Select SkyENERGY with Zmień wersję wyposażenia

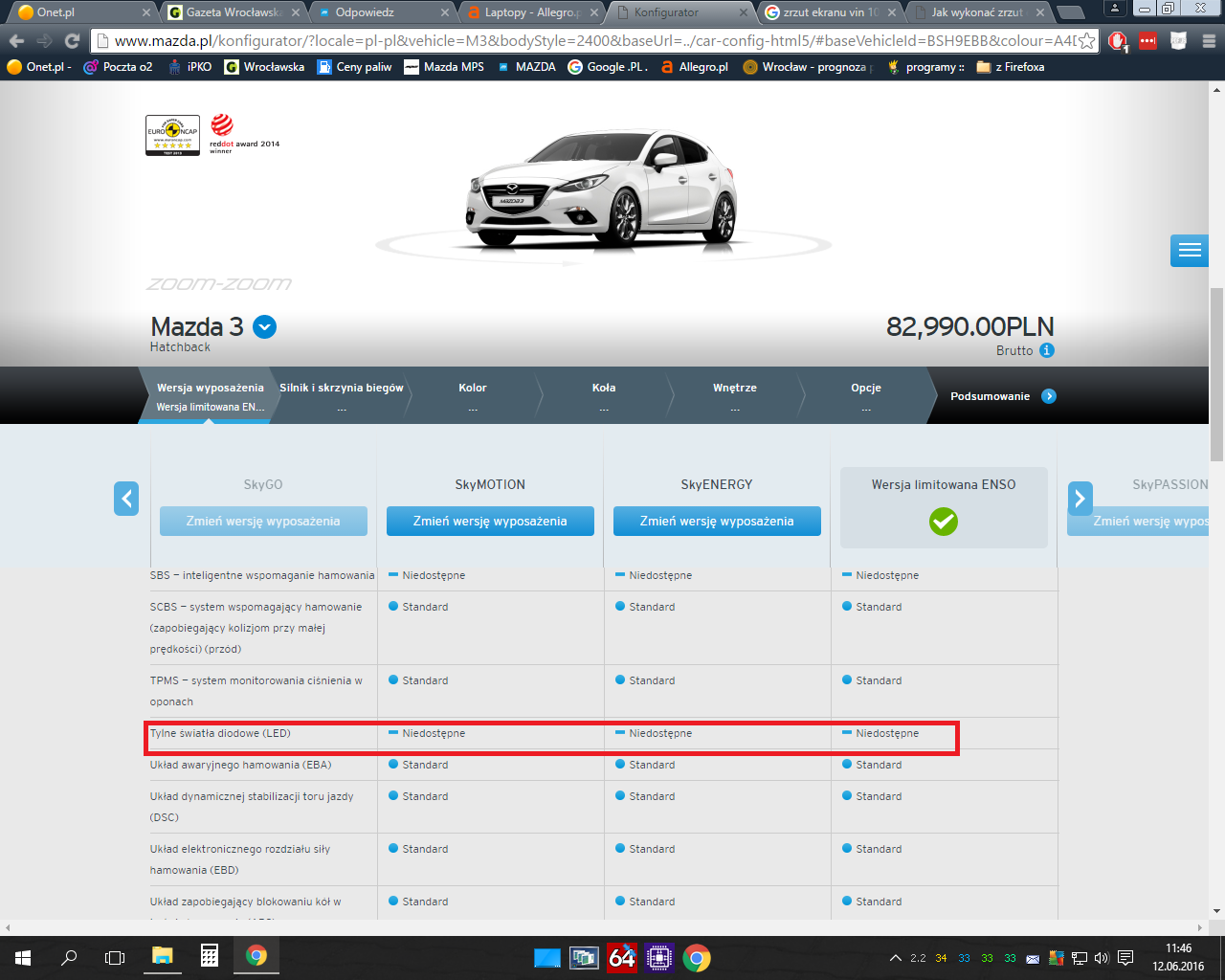tap(717, 522)
